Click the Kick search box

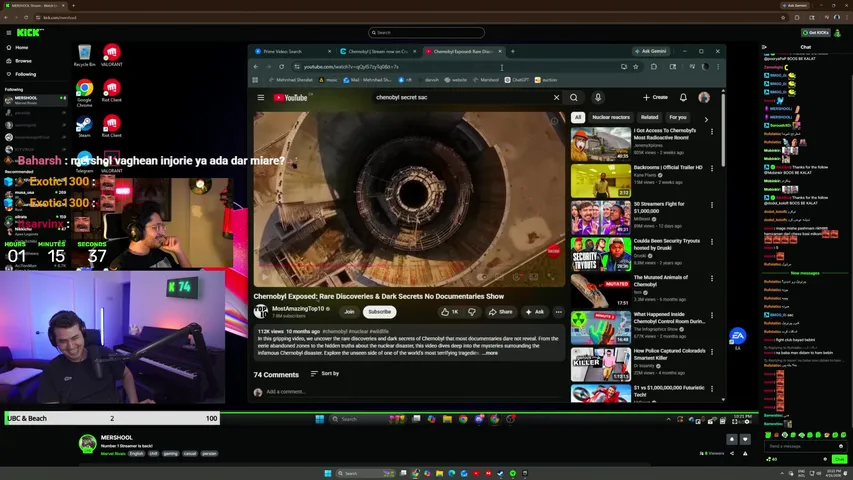pos(426,33)
